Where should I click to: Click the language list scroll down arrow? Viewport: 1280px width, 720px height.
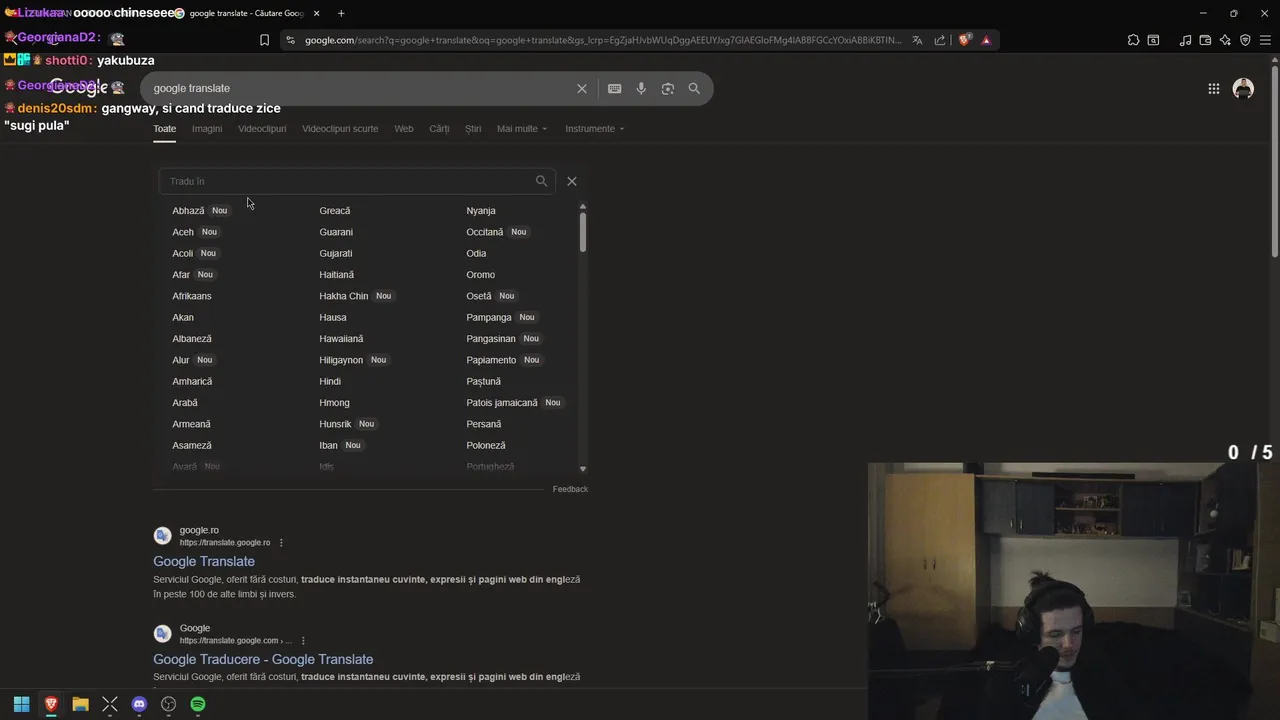tap(583, 469)
